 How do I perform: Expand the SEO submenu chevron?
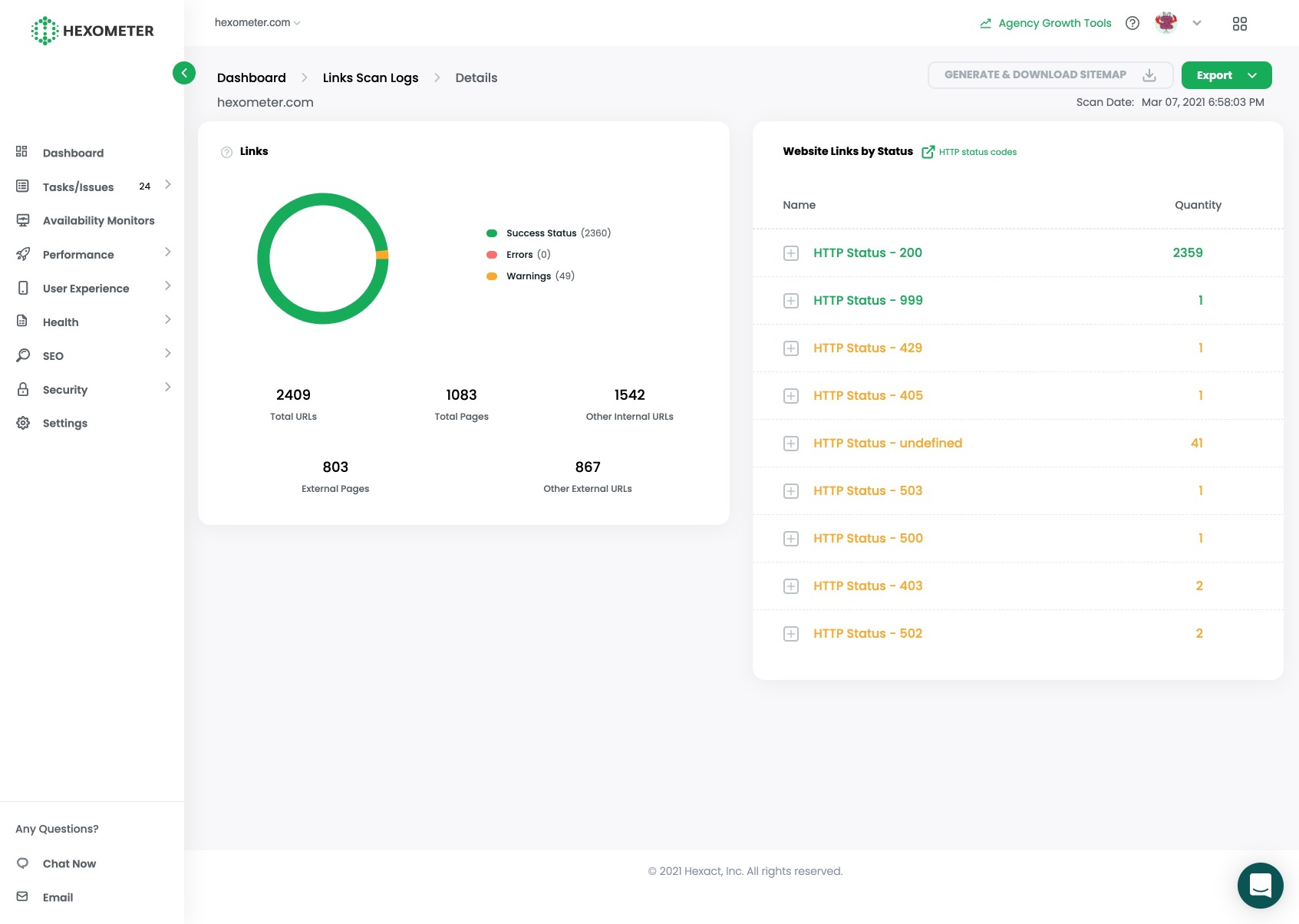pyautogui.click(x=167, y=354)
